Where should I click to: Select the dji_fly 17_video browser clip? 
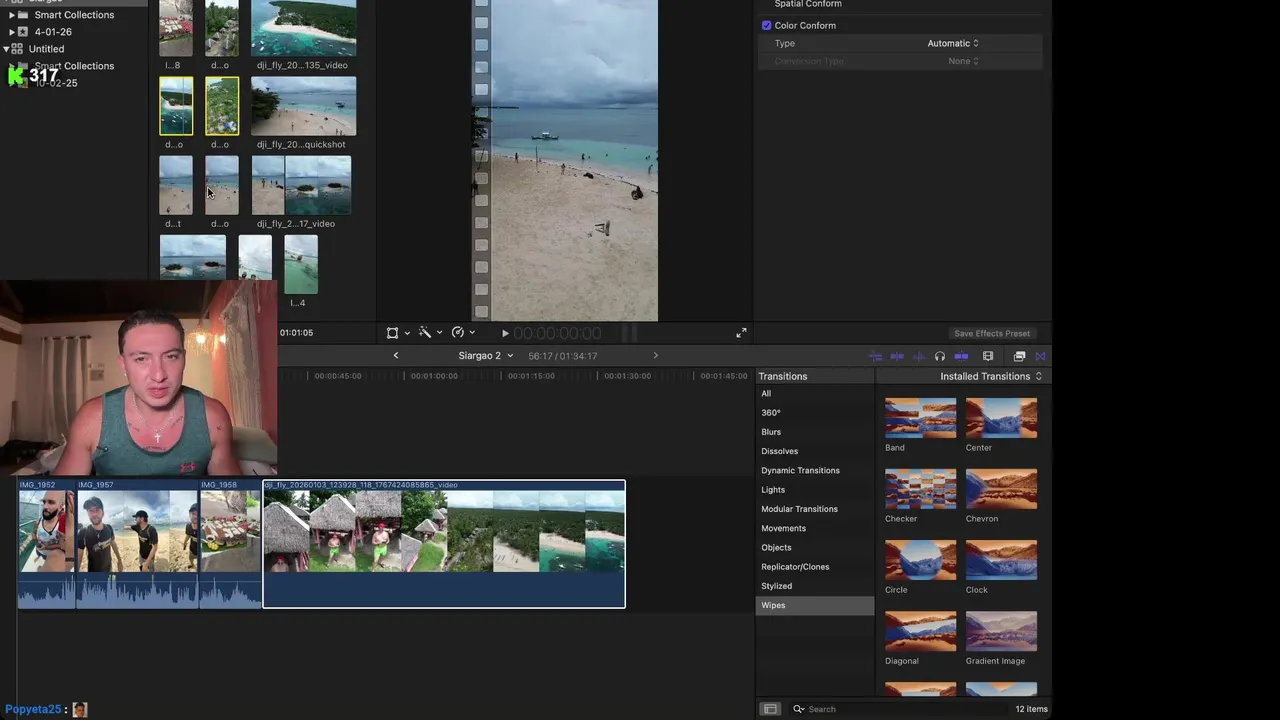(x=301, y=185)
